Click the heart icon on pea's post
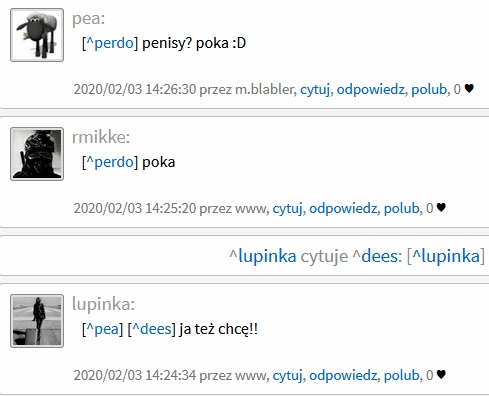Image resolution: width=489 pixels, height=396 pixels. click(x=469, y=89)
